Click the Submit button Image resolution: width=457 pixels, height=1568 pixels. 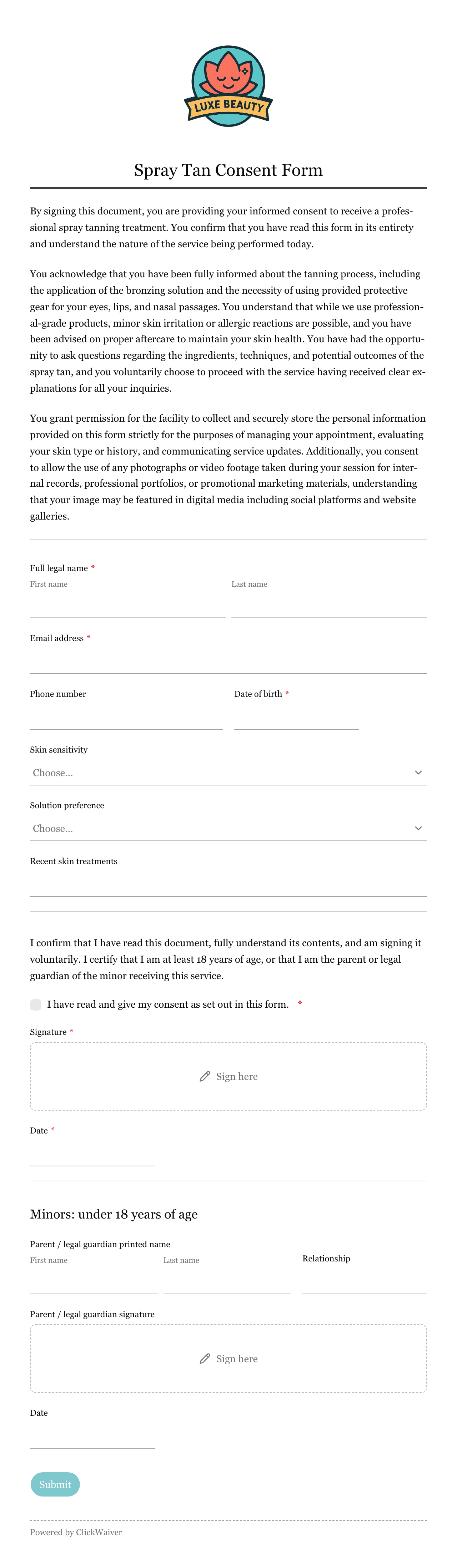click(55, 1485)
